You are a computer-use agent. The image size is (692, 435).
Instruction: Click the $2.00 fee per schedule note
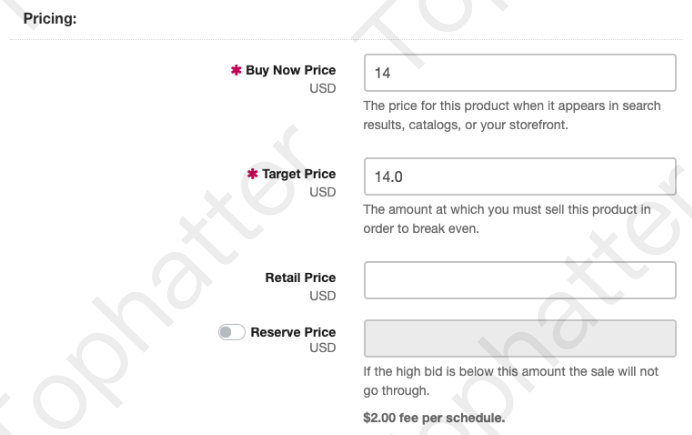(433, 418)
